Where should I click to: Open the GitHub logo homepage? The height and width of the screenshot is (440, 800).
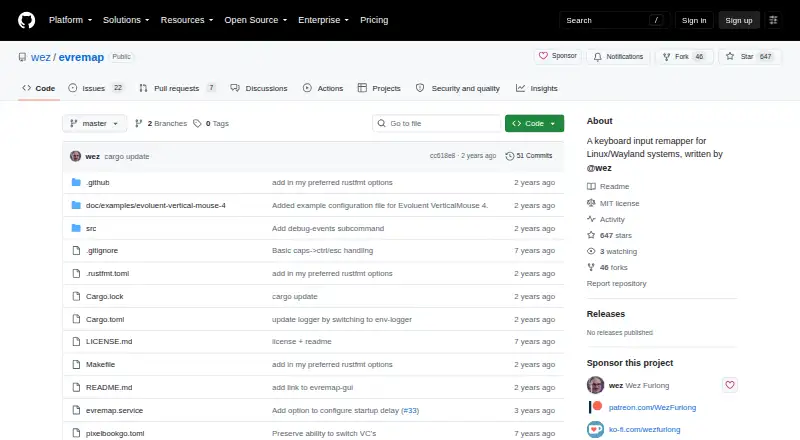click(x=27, y=20)
